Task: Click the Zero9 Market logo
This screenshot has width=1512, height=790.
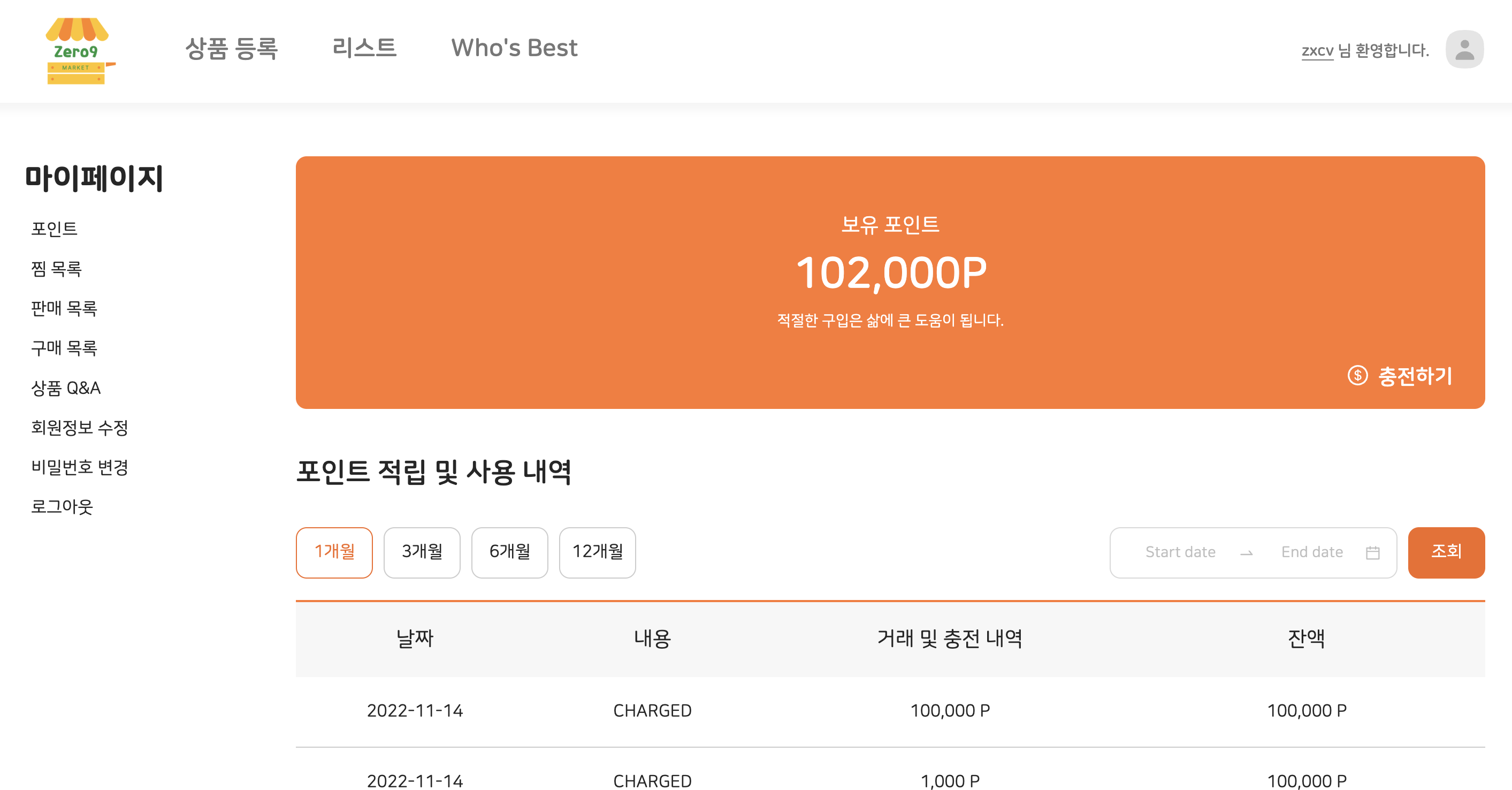Action: tap(78, 51)
